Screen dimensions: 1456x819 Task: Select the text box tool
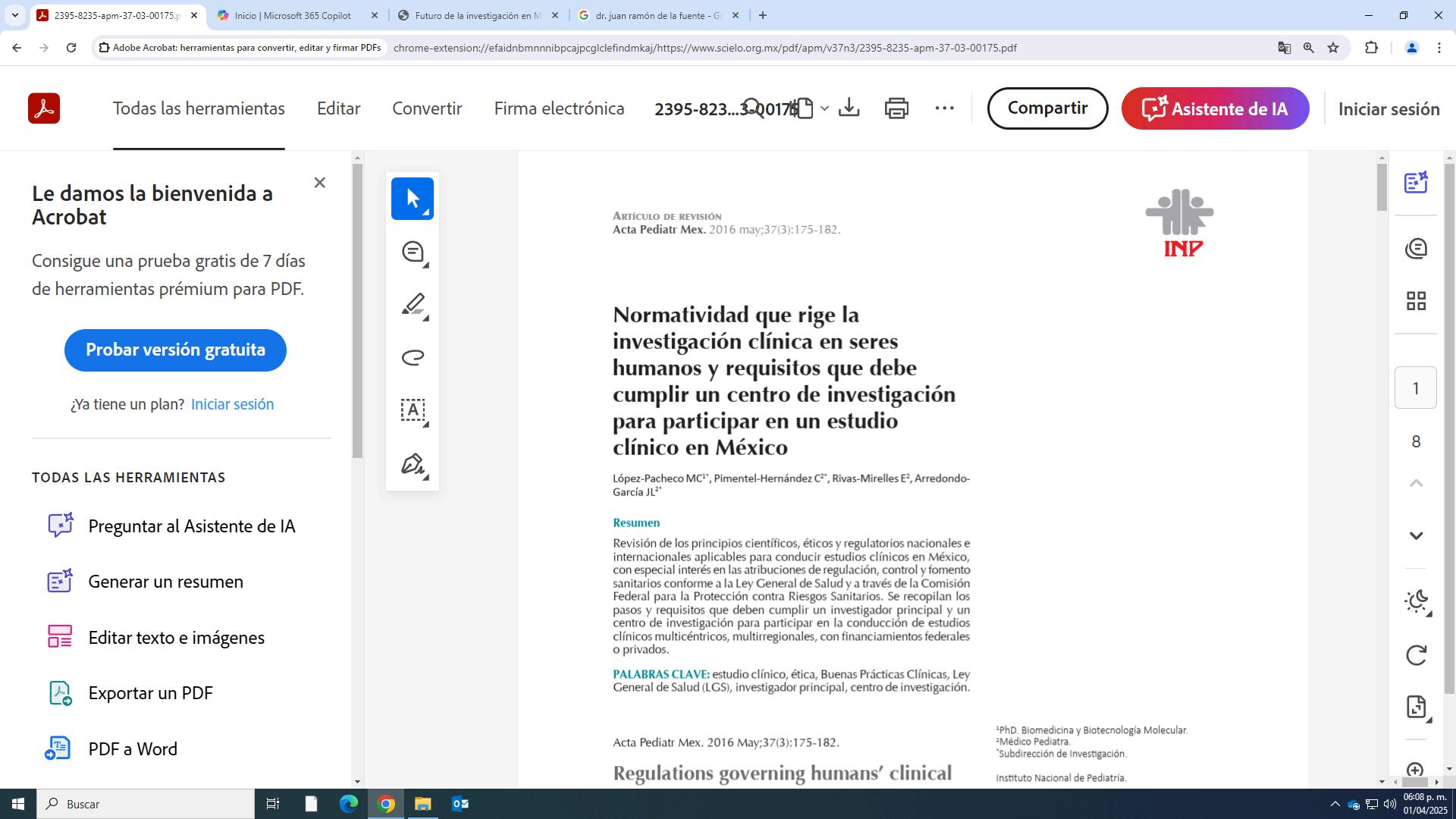pos(412,410)
